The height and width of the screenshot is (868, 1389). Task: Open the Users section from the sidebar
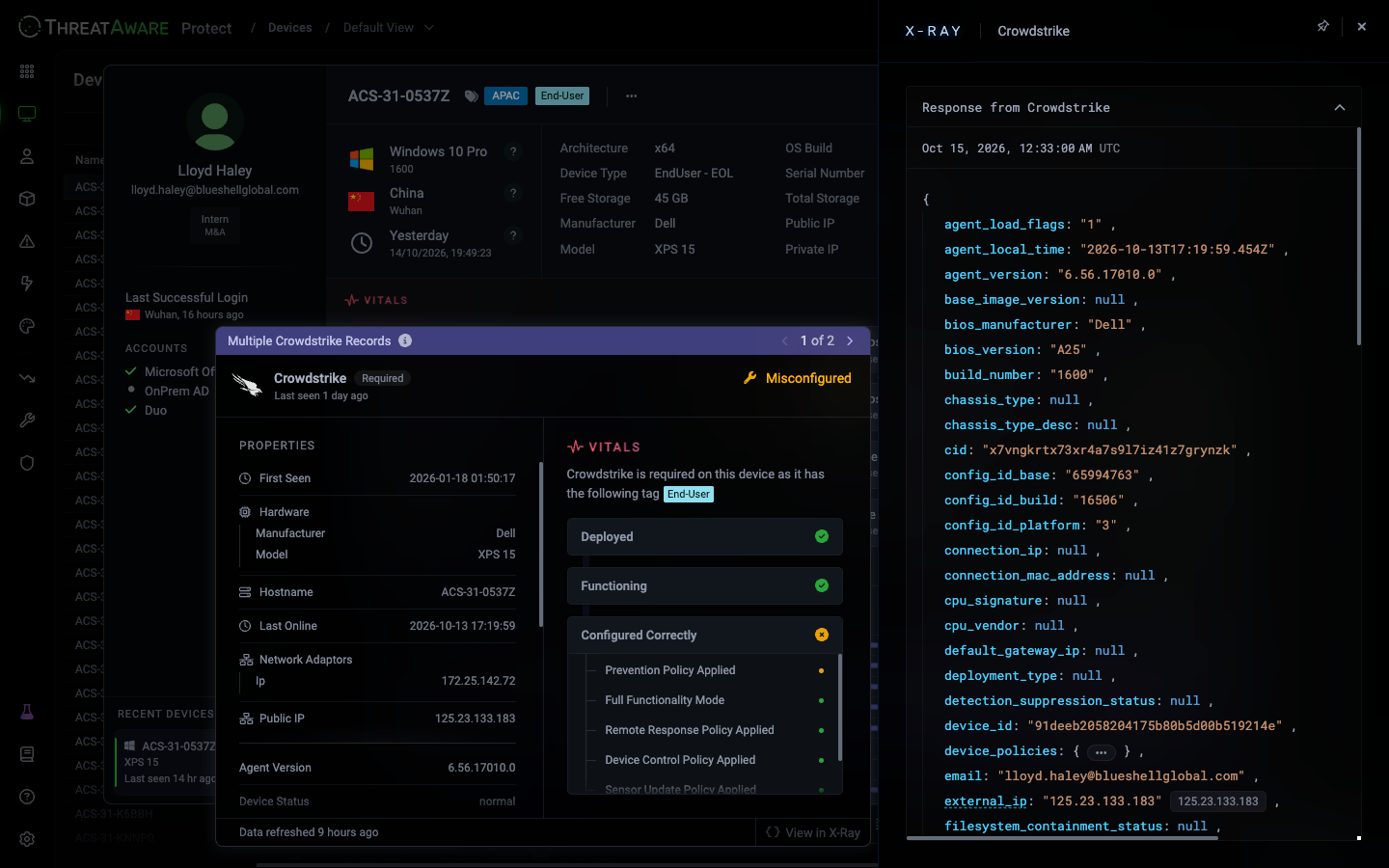27,156
